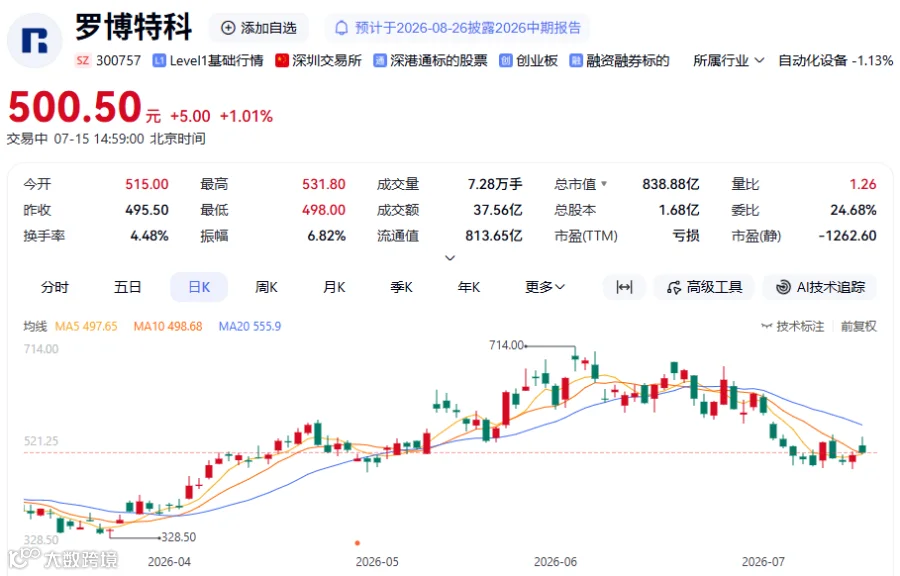Click the 创 icon before 创业板
The image size is (900, 576).
click(x=506, y=60)
